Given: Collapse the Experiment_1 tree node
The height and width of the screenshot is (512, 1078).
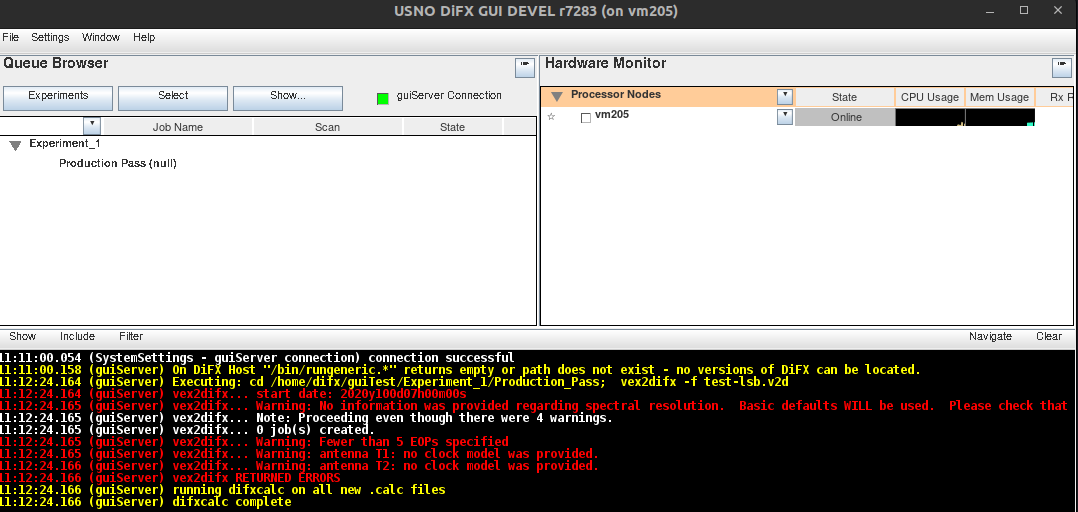Looking at the screenshot, I should pos(15,145).
